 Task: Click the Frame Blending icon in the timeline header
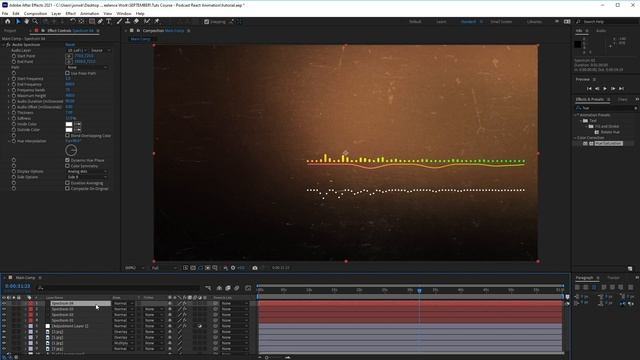tap(228, 288)
